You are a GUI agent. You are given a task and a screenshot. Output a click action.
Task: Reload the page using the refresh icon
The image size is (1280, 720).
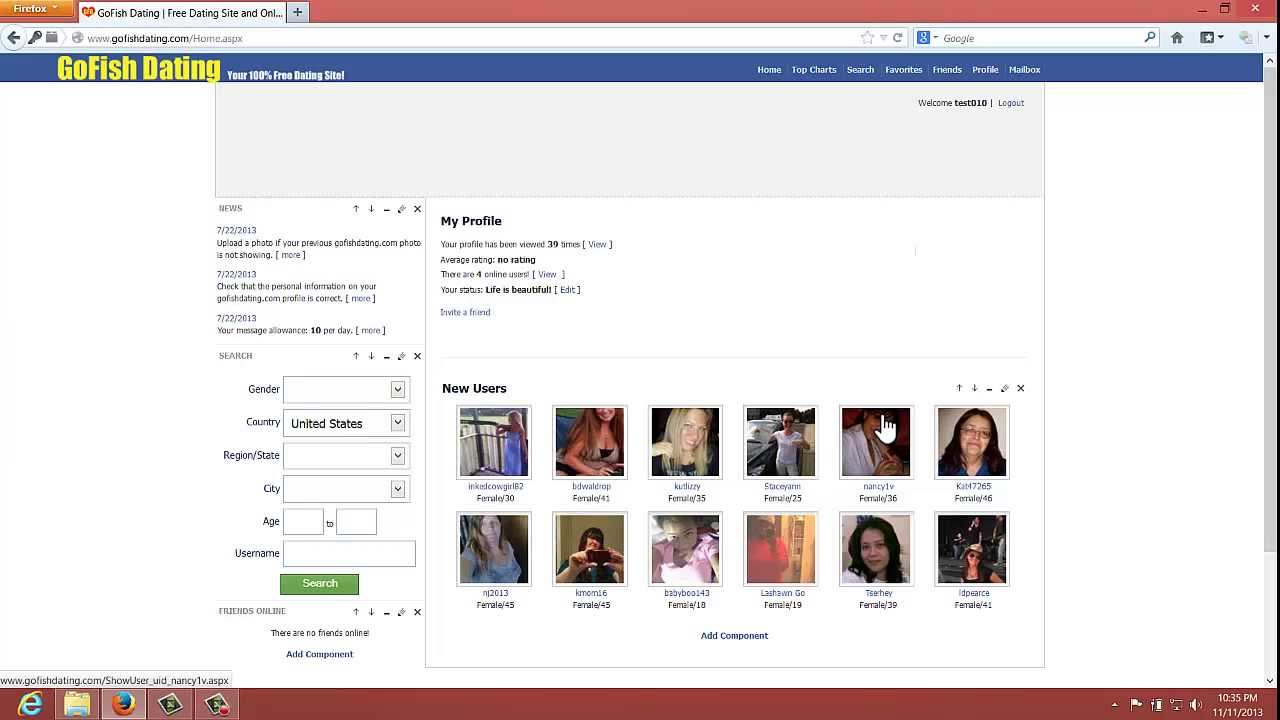[x=897, y=38]
